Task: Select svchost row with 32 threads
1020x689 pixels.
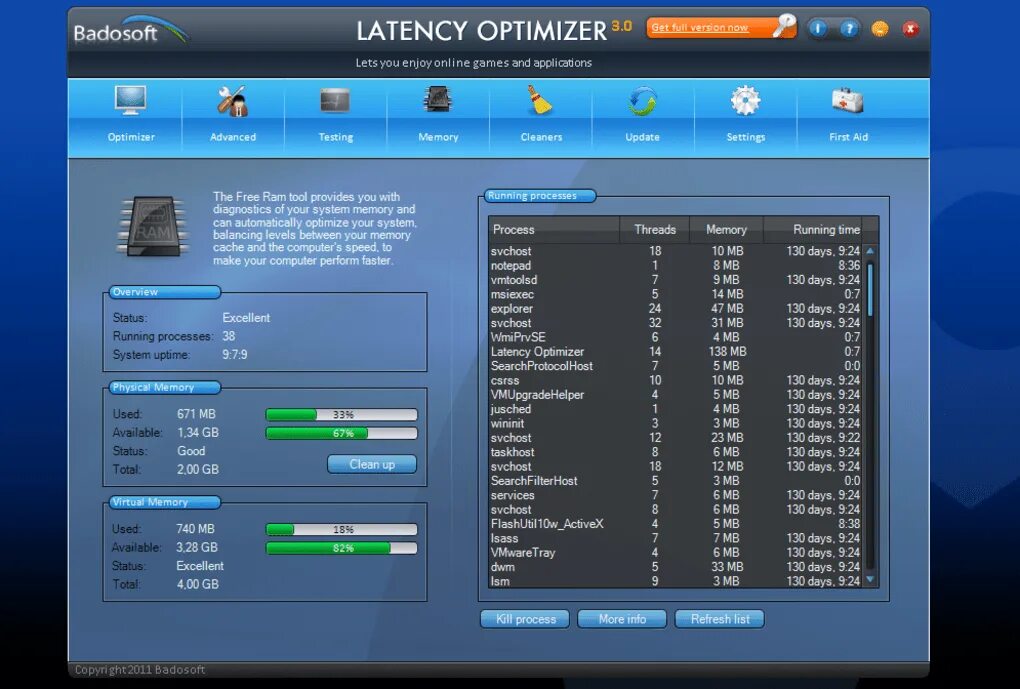Action: 675,323
